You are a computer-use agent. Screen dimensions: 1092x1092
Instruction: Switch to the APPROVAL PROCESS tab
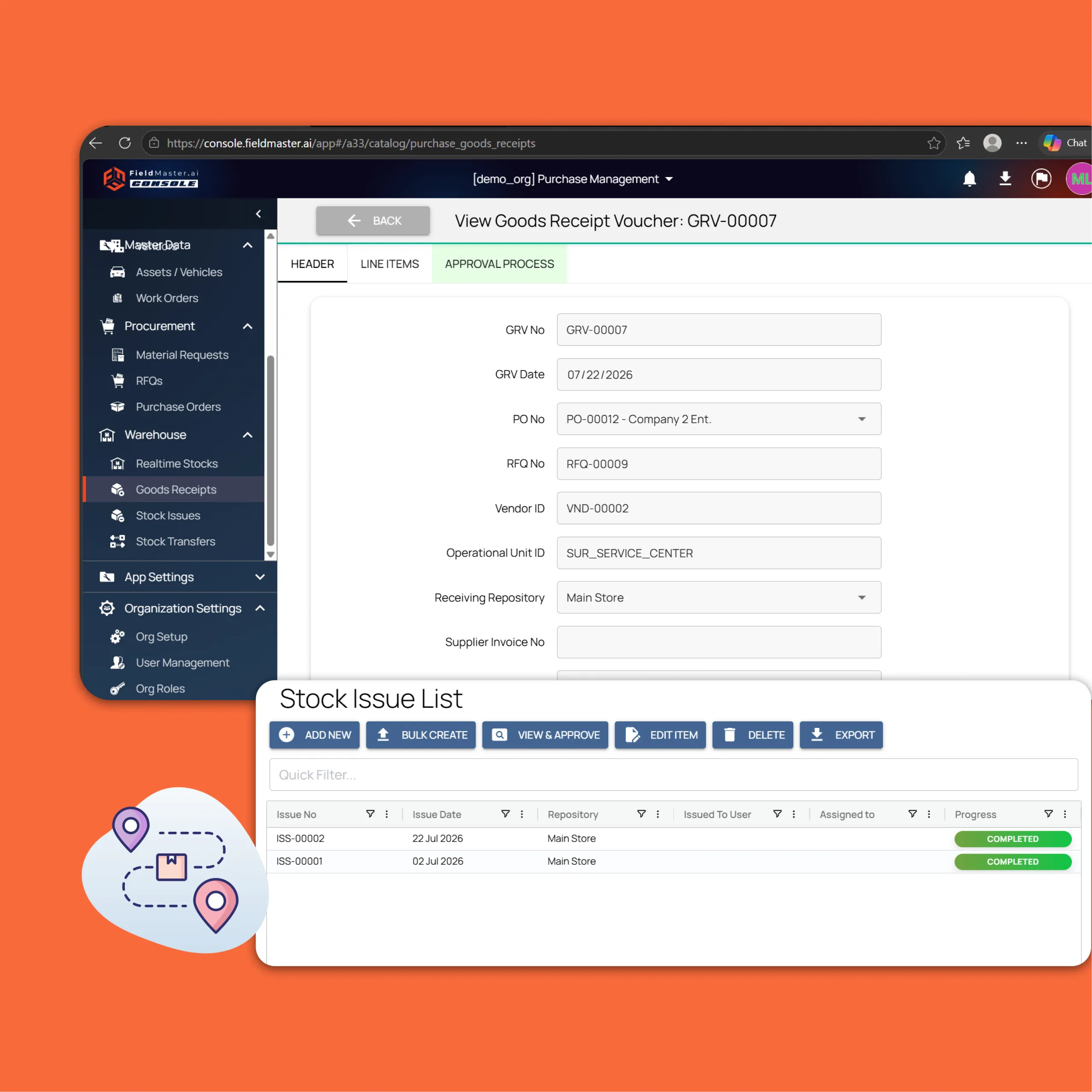(x=499, y=264)
